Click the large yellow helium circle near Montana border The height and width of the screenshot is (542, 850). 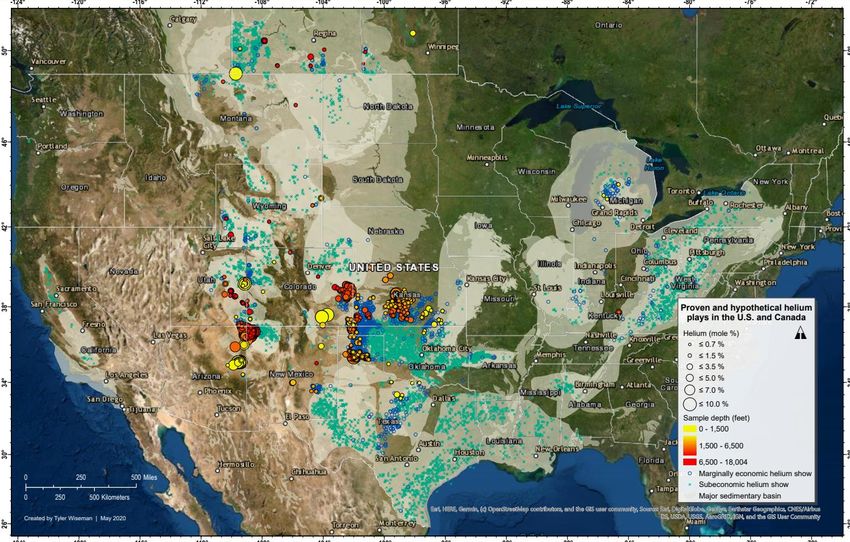click(235, 74)
